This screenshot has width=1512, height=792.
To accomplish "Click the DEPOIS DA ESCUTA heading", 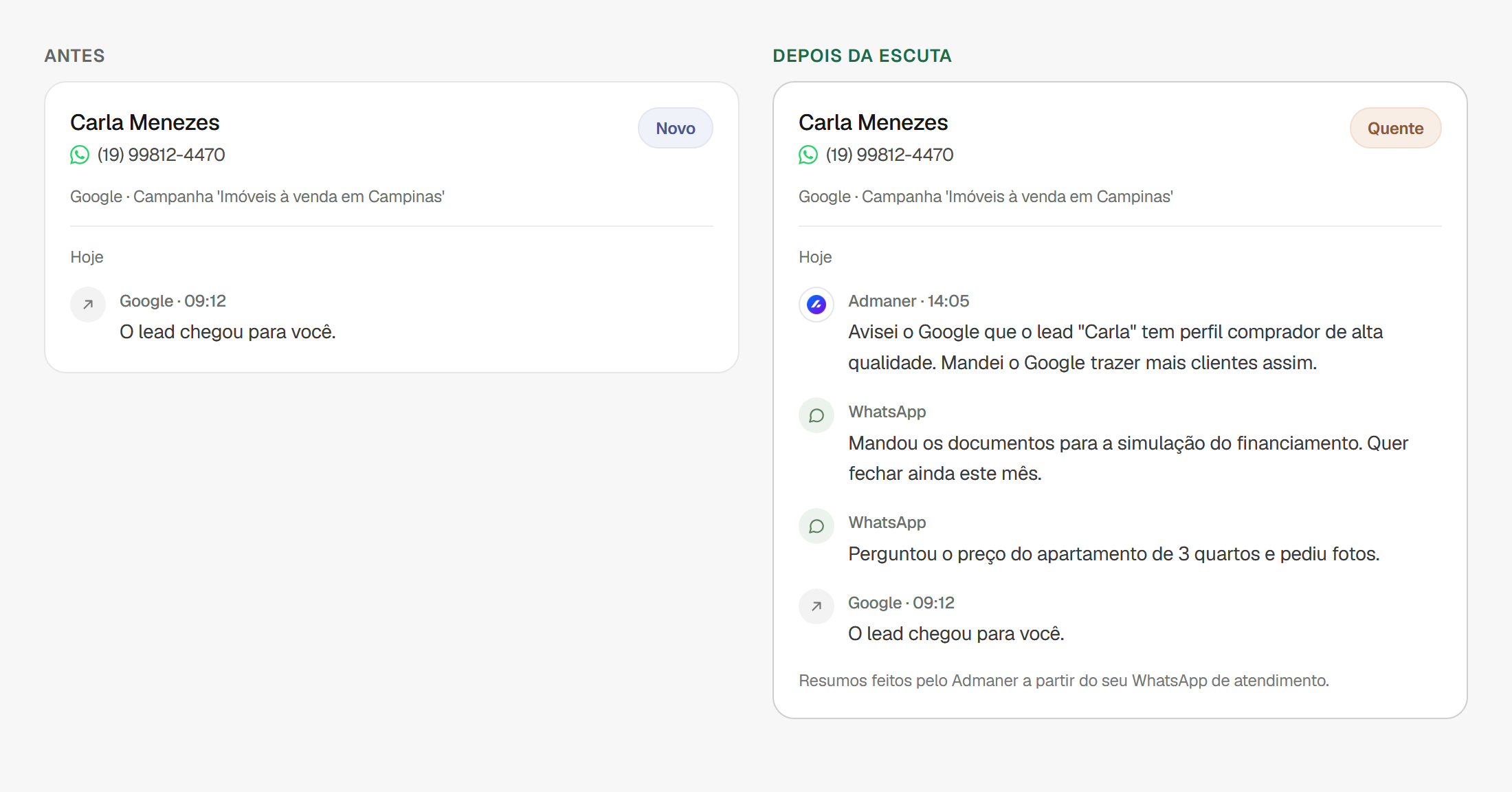I will click(x=863, y=56).
